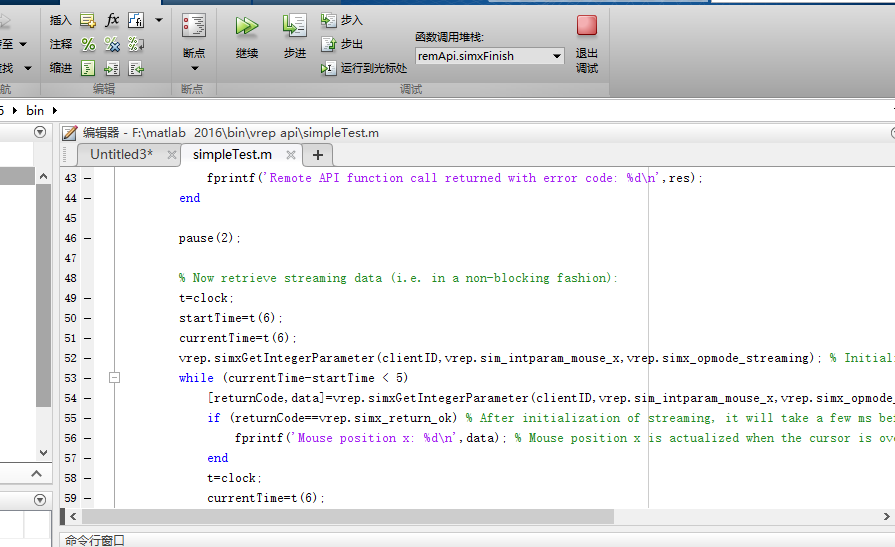Close the simpleTest.m tab

(291, 155)
